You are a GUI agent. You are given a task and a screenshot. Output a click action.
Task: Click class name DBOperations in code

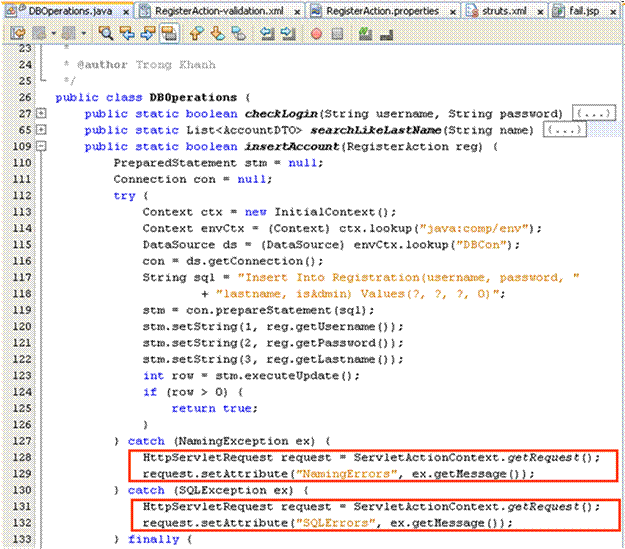coord(193,97)
